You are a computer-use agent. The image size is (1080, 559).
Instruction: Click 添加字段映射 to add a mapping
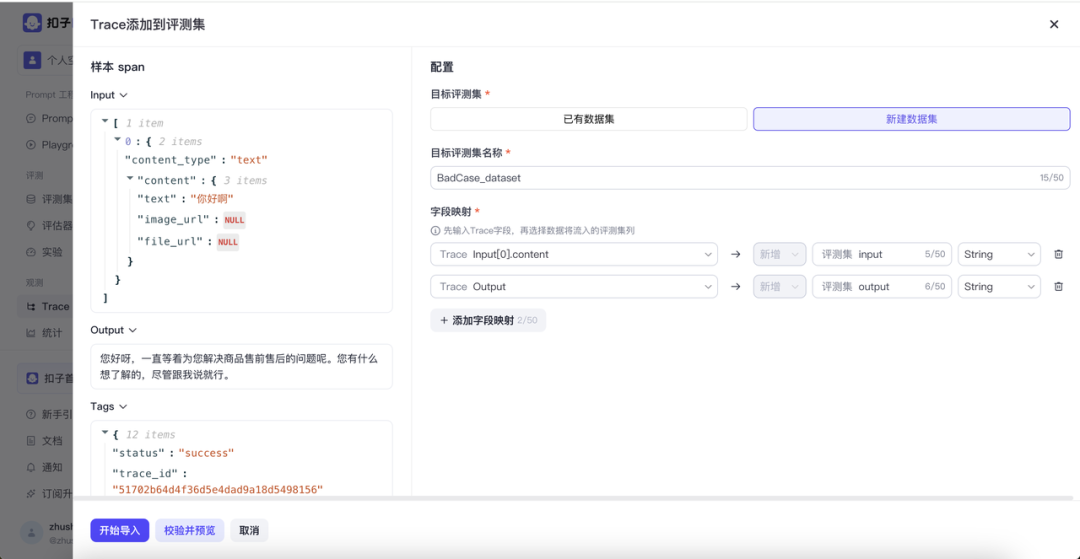tap(488, 321)
